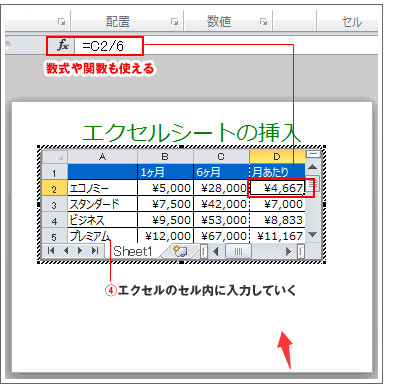Click the ¥11,167 cell
Viewport: 394px width, 388px height.
point(277,235)
